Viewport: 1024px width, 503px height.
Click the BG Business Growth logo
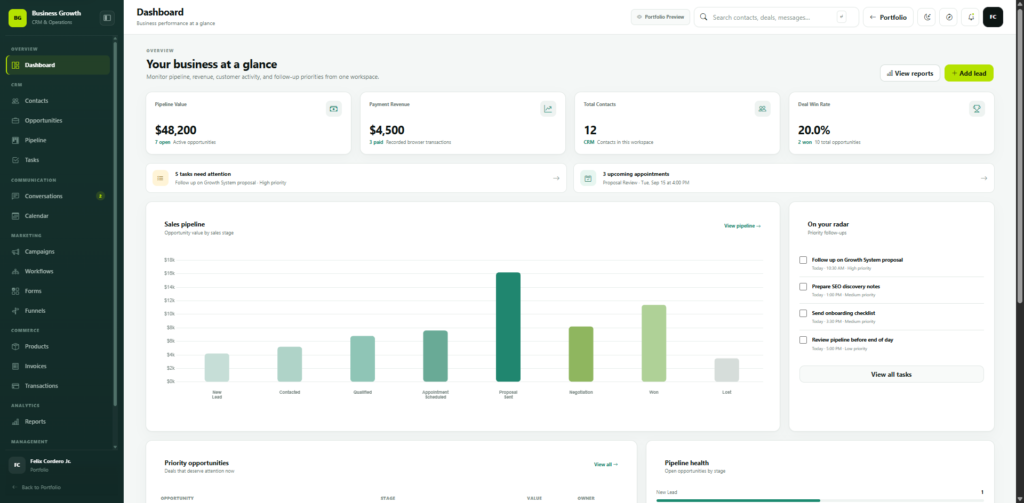coord(17,18)
